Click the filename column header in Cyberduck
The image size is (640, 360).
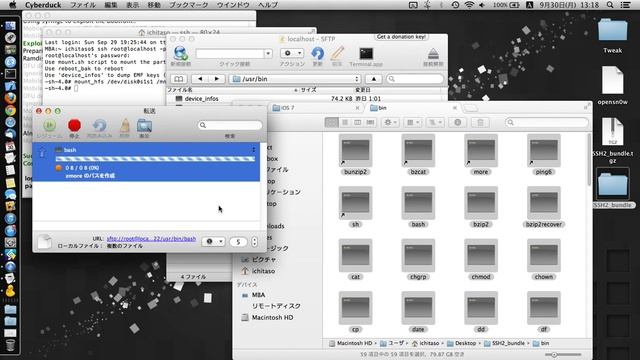232,90
